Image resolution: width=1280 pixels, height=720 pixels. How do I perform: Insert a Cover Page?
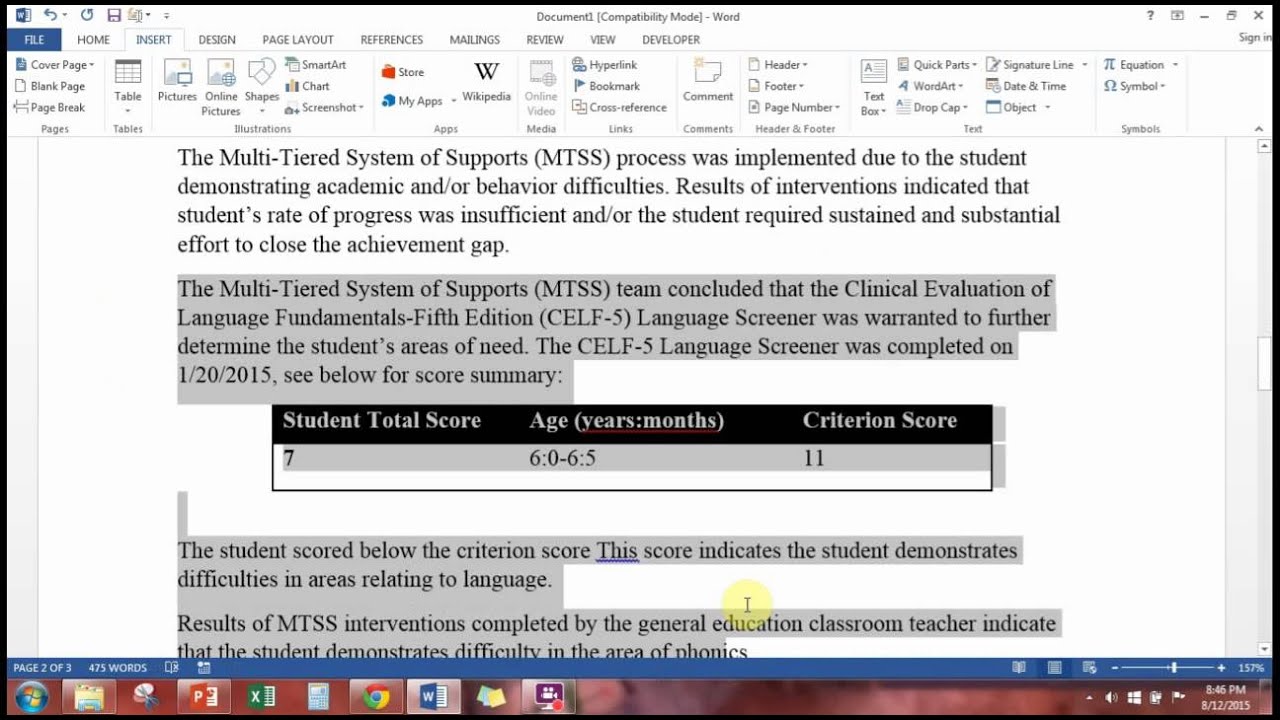point(54,65)
